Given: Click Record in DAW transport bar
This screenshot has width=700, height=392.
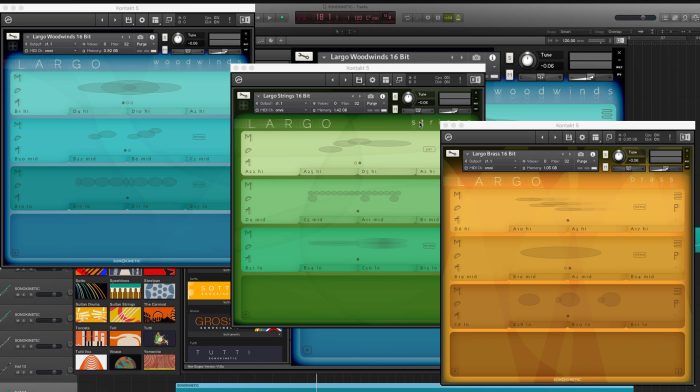Looking at the screenshot, I should (282, 18).
